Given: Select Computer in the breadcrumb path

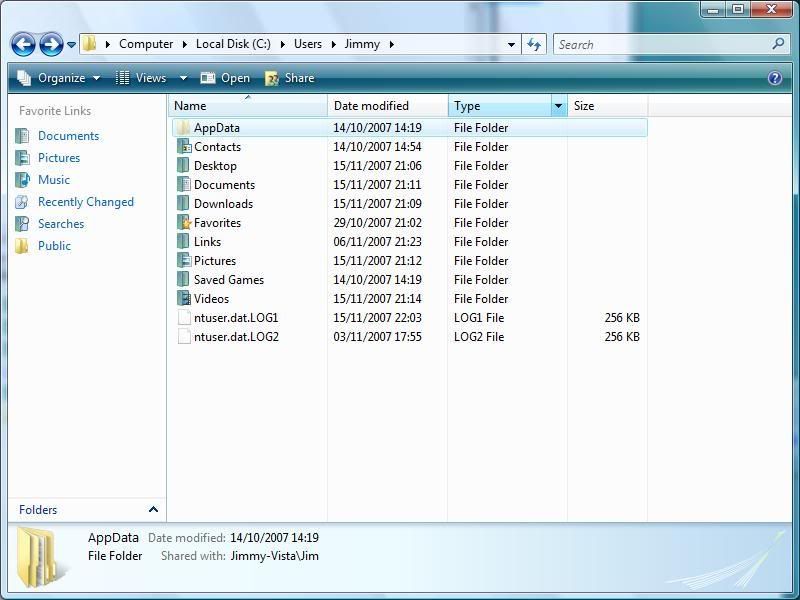Looking at the screenshot, I should 146,44.
